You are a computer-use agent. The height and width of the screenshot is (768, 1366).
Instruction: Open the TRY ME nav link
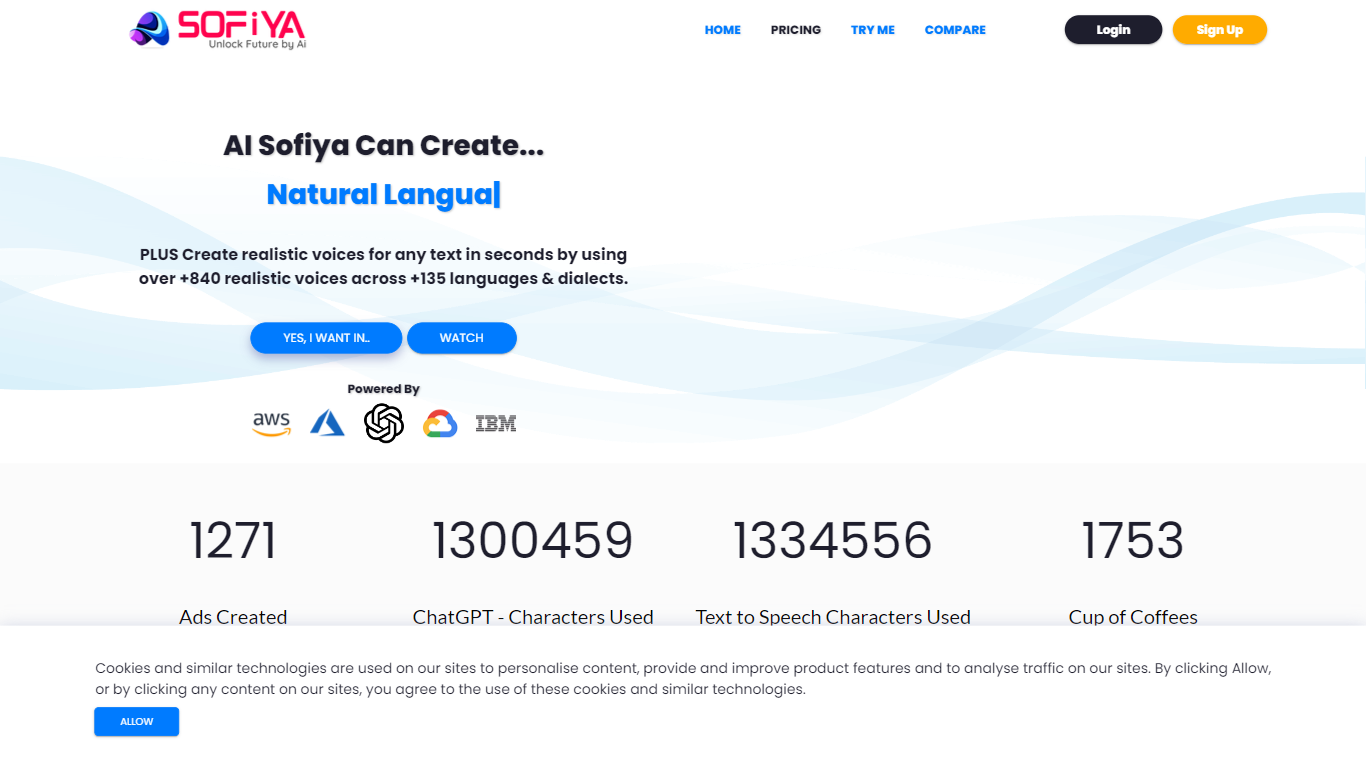[x=873, y=30]
